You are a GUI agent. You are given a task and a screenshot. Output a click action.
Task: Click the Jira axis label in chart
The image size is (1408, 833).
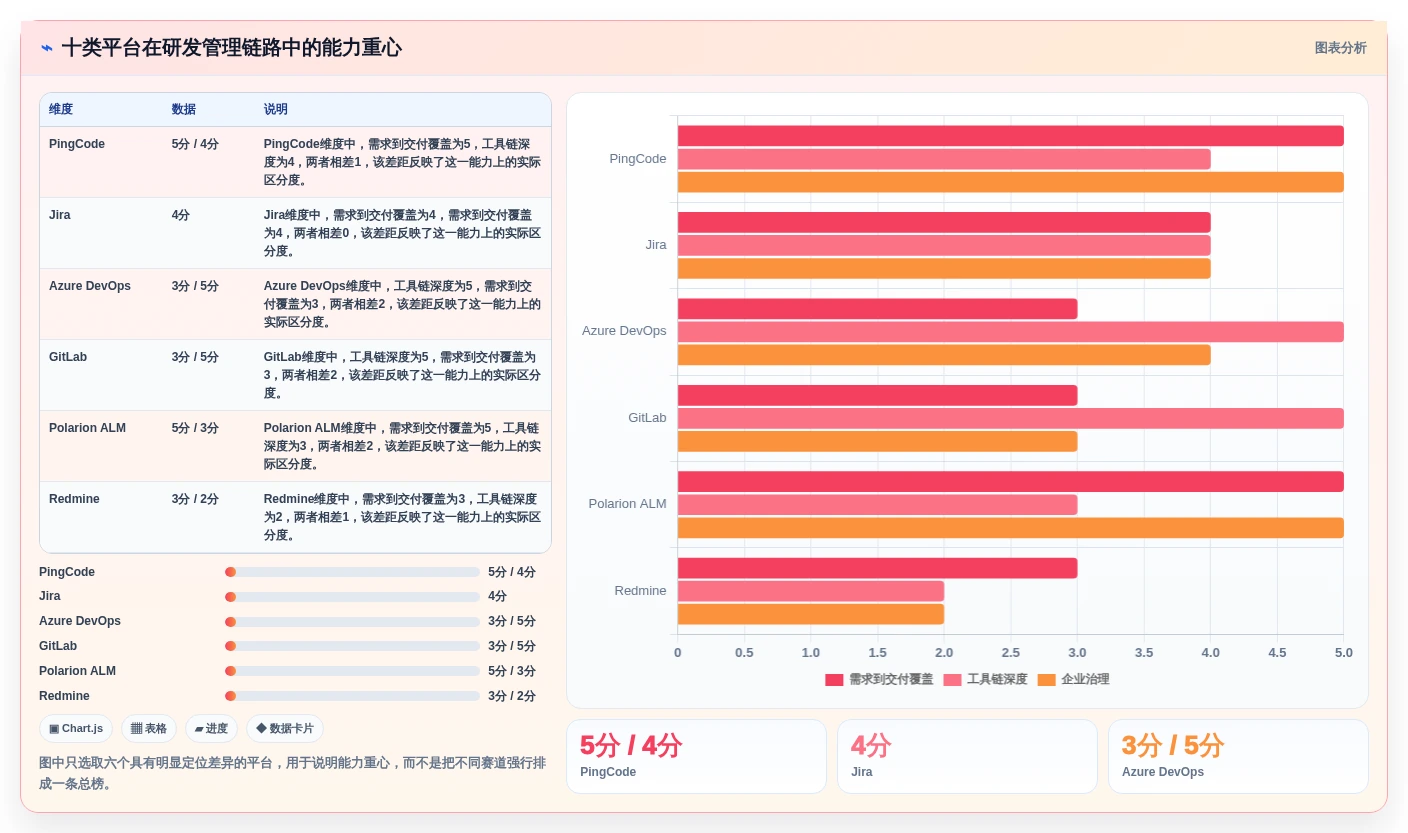pos(656,245)
